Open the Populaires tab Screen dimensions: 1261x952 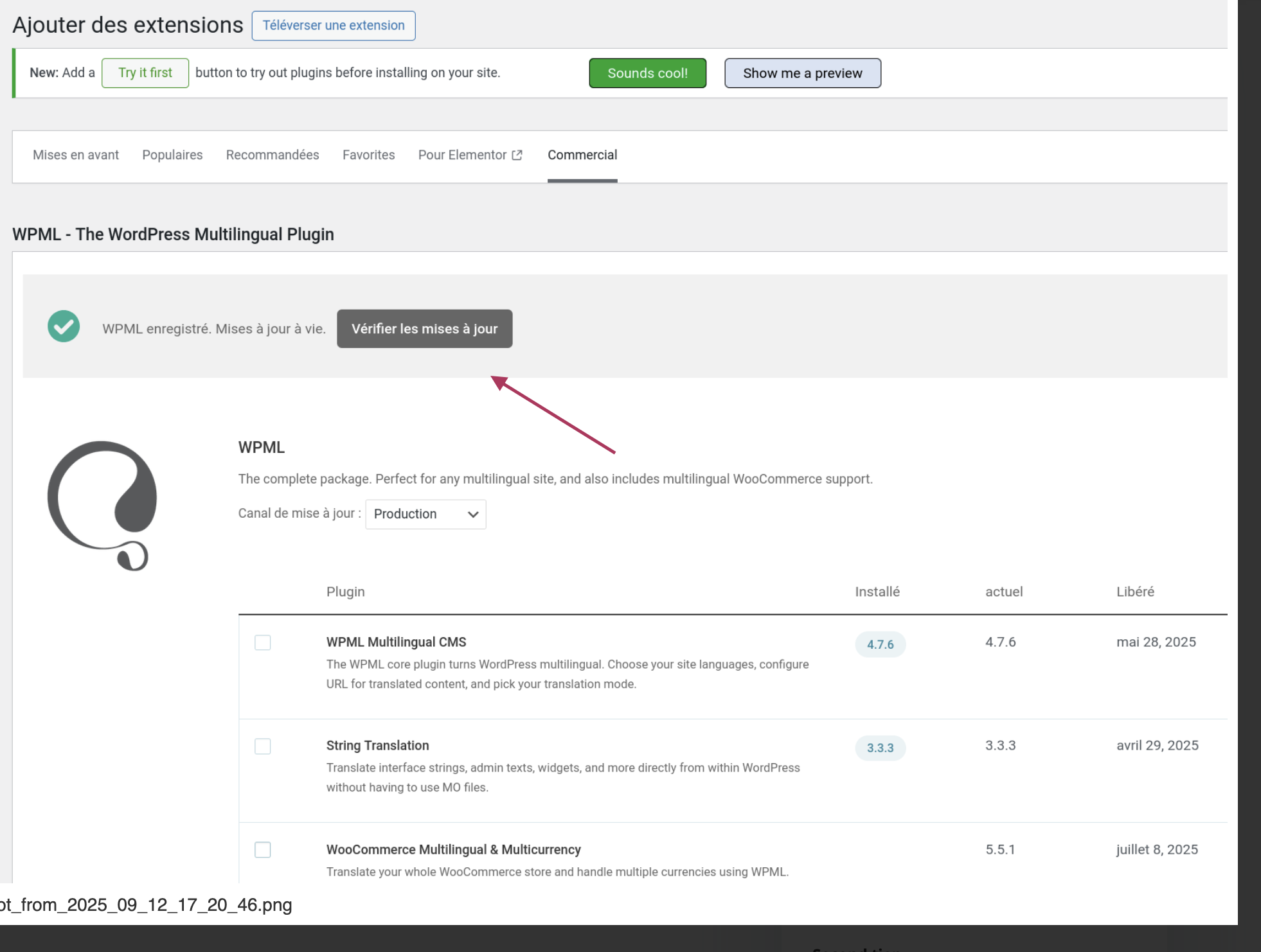tap(172, 155)
